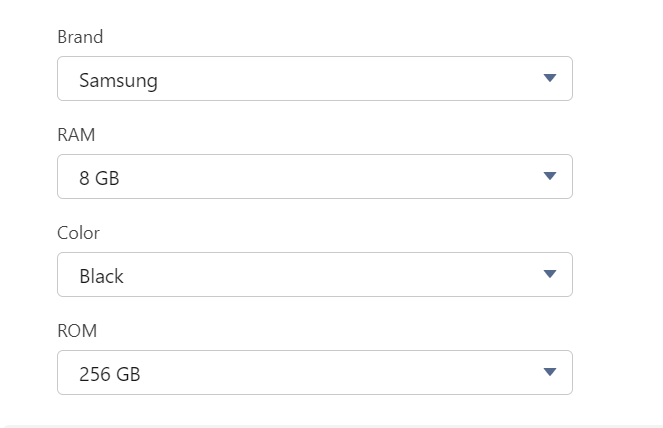Click the selected value 8 GB

point(99,178)
